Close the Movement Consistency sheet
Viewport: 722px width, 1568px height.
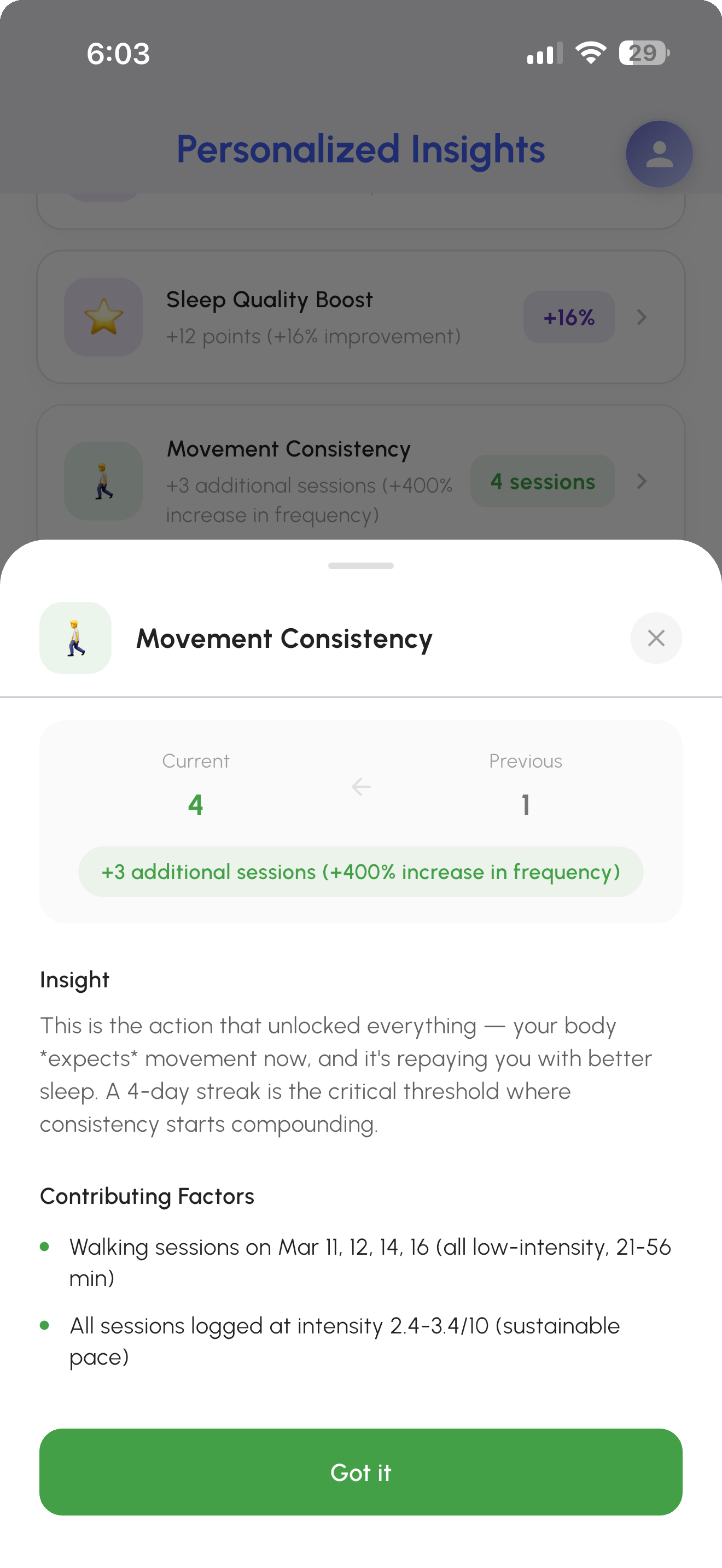tap(656, 638)
